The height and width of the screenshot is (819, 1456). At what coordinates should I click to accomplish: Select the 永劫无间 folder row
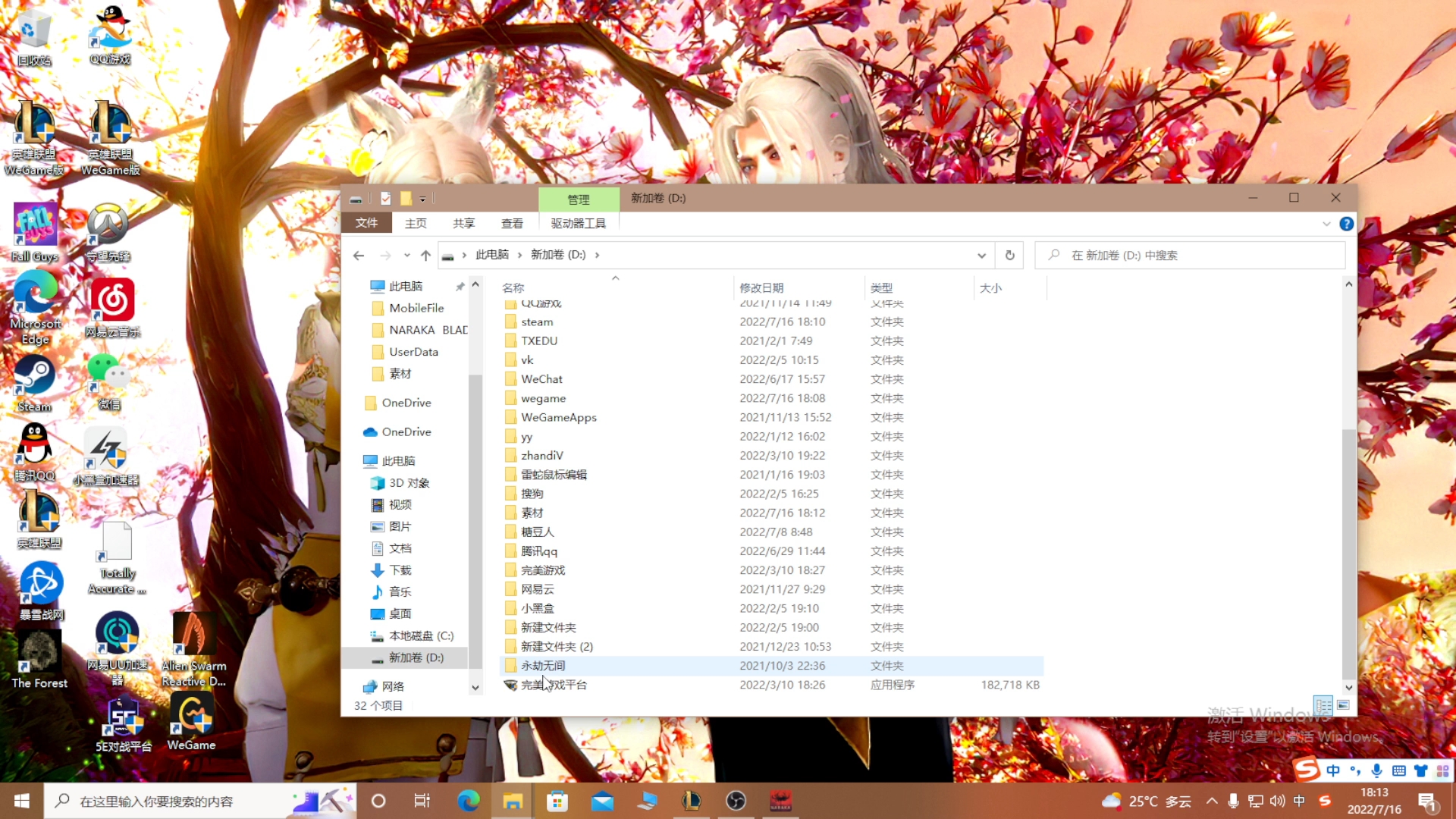click(x=772, y=666)
